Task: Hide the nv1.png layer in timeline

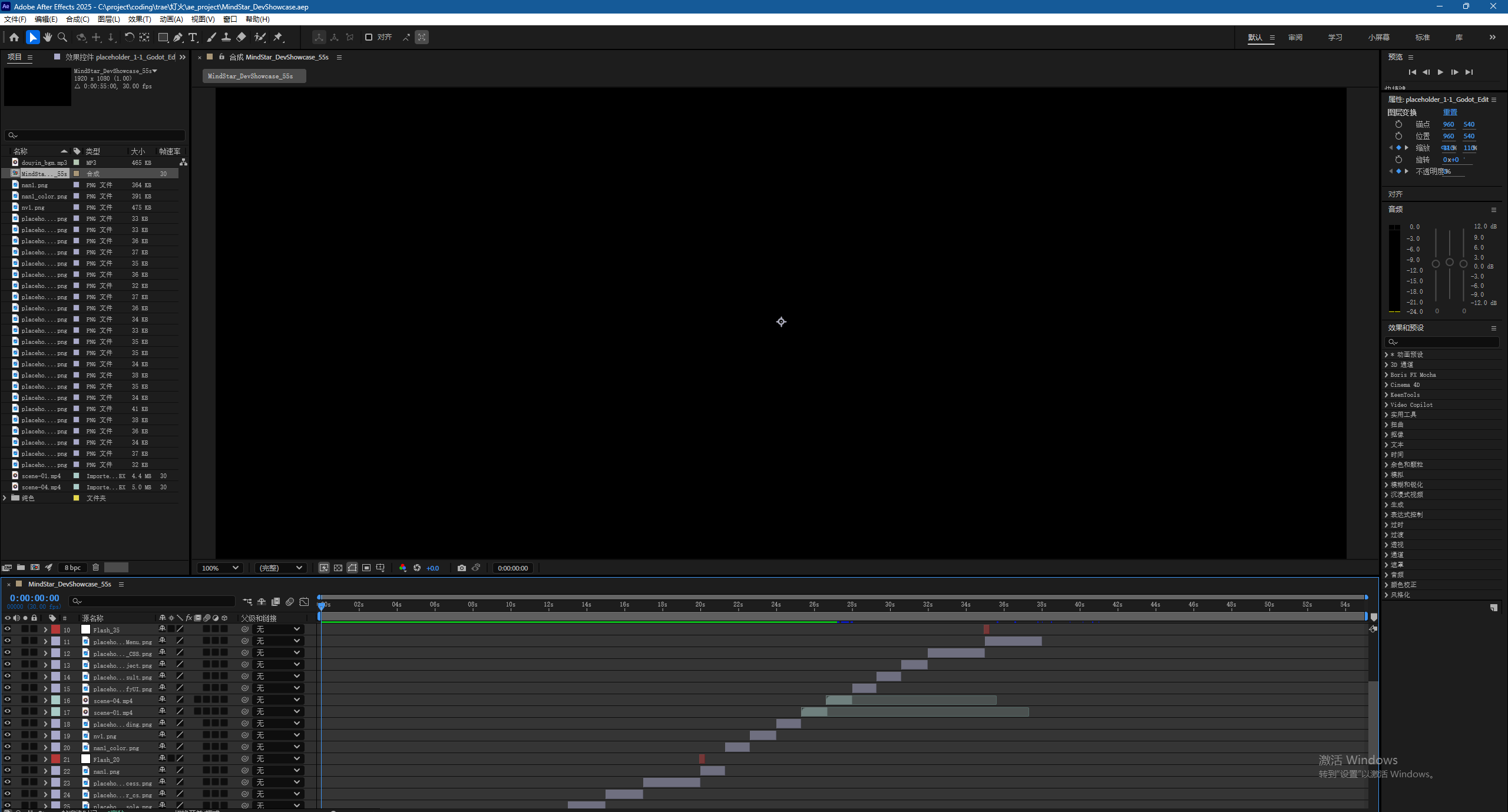Action: (7, 735)
